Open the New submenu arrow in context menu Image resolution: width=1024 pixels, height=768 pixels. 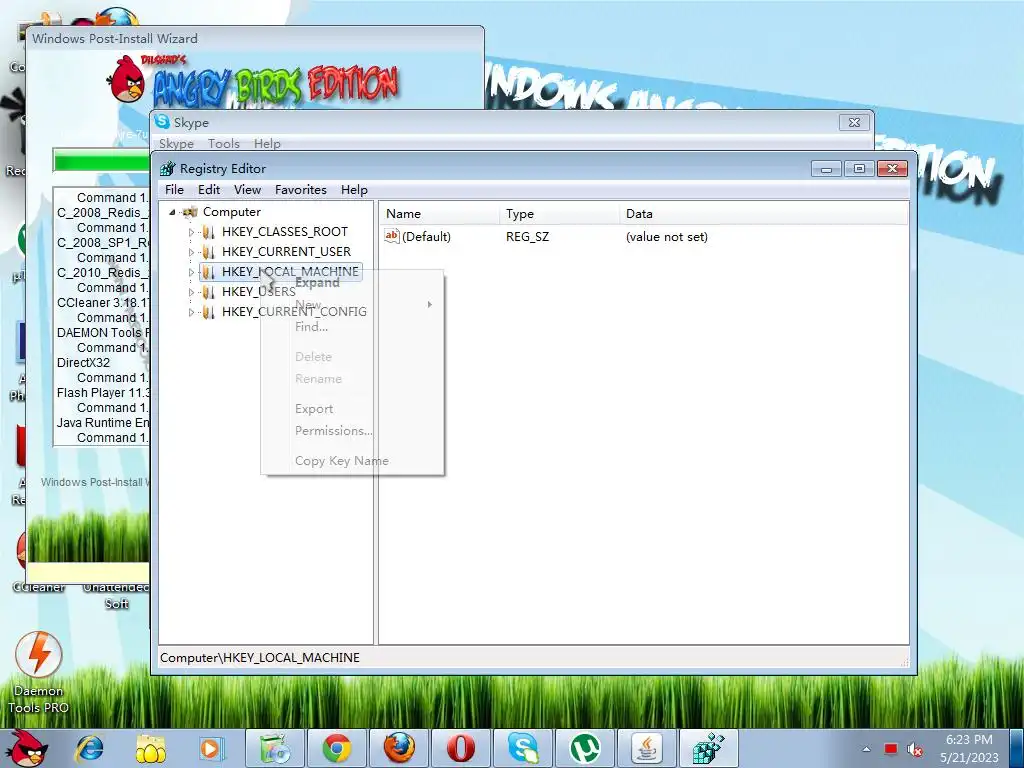point(430,305)
